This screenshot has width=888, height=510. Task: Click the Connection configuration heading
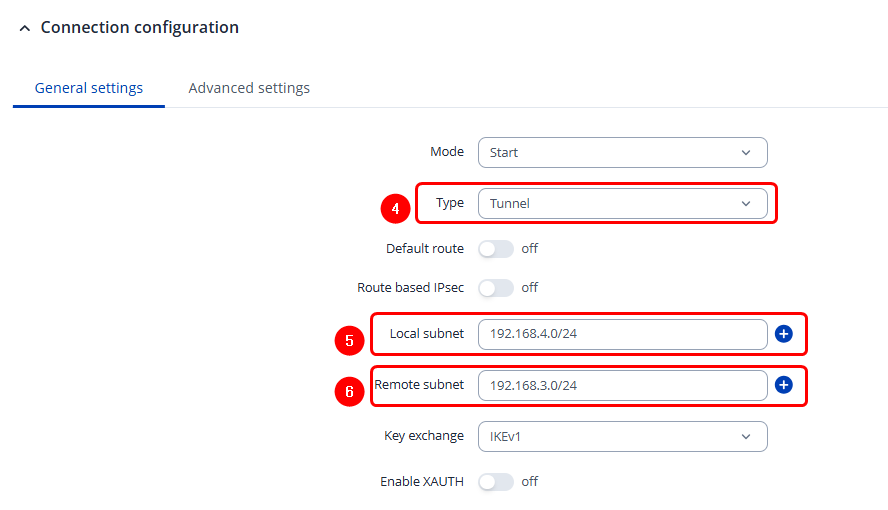(139, 28)
